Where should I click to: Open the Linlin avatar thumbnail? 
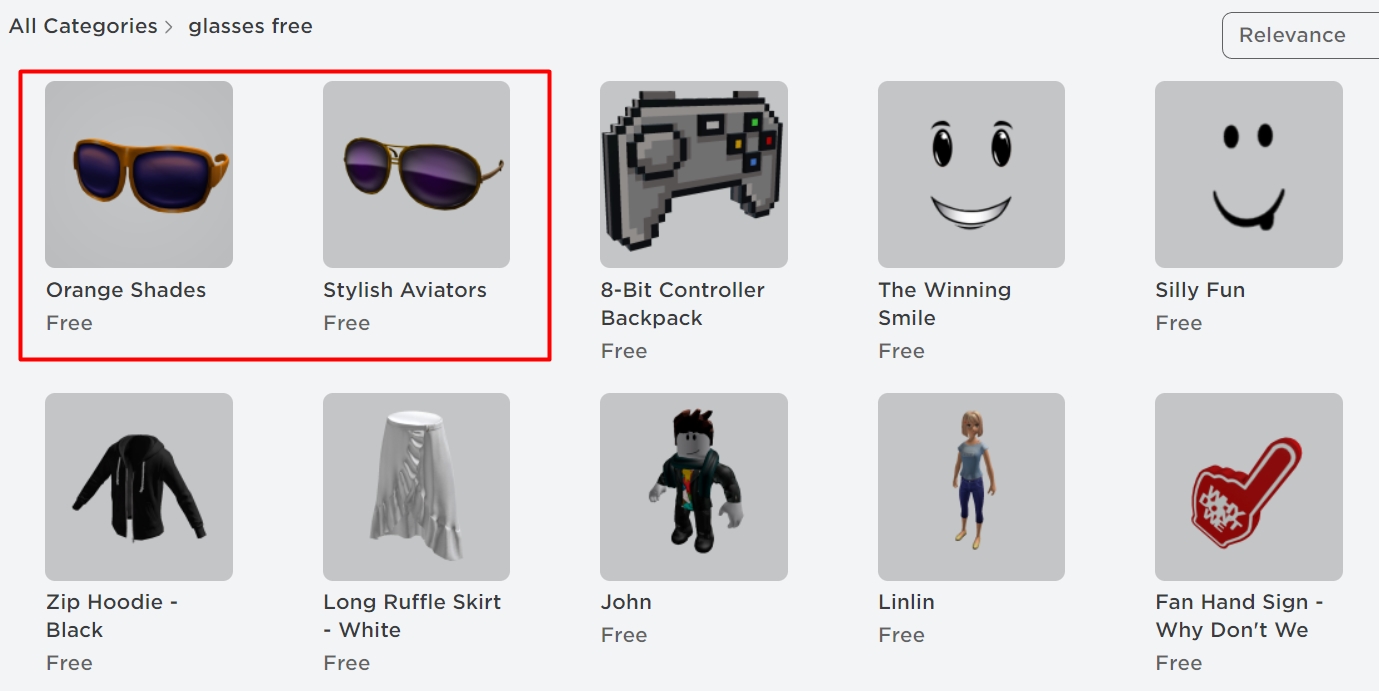pos(971,487)
